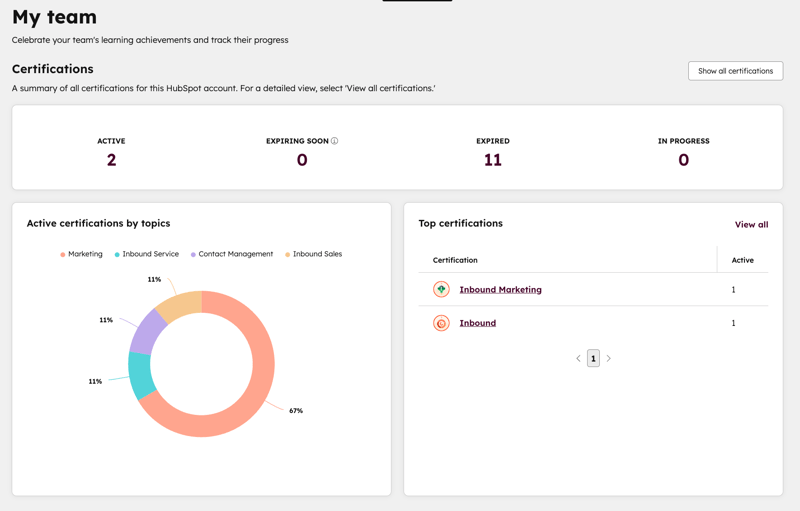800x511 pixels.
Task: Click the Inbound certification badge icon
Action: [x=441, y=323]
